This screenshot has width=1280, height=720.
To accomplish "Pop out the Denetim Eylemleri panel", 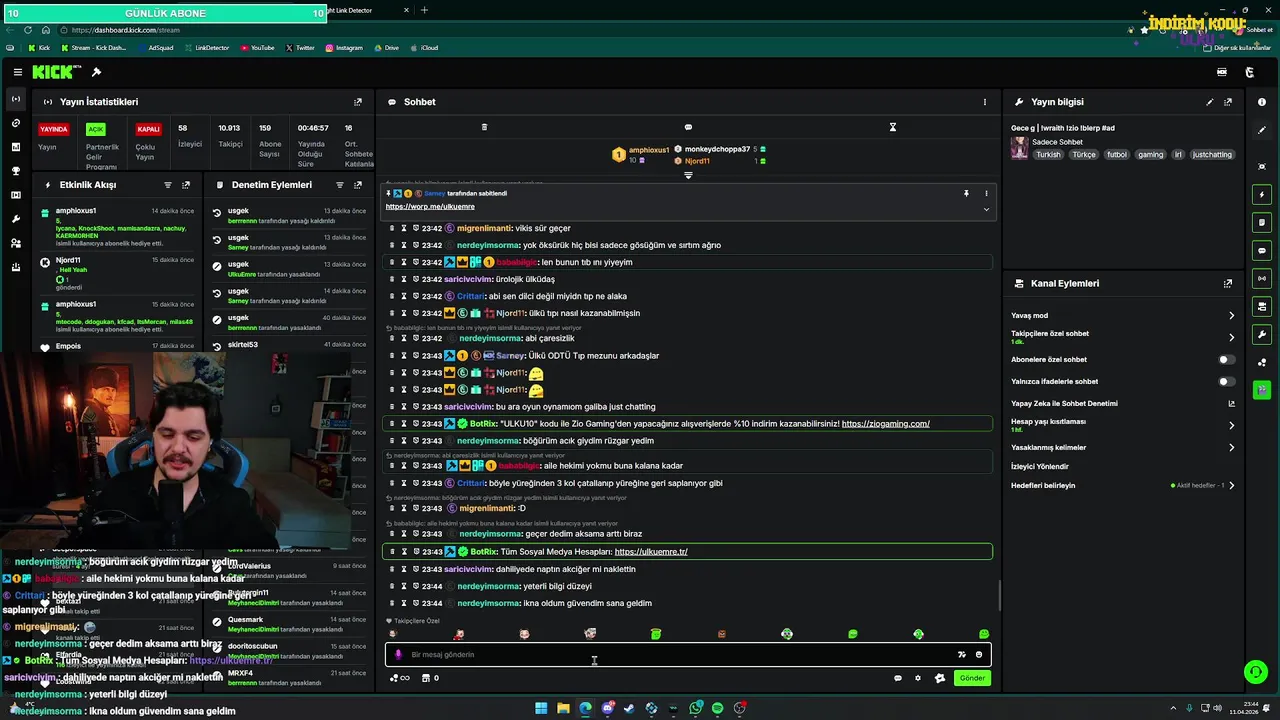I will pyautogui.click(x=358, y=185).
